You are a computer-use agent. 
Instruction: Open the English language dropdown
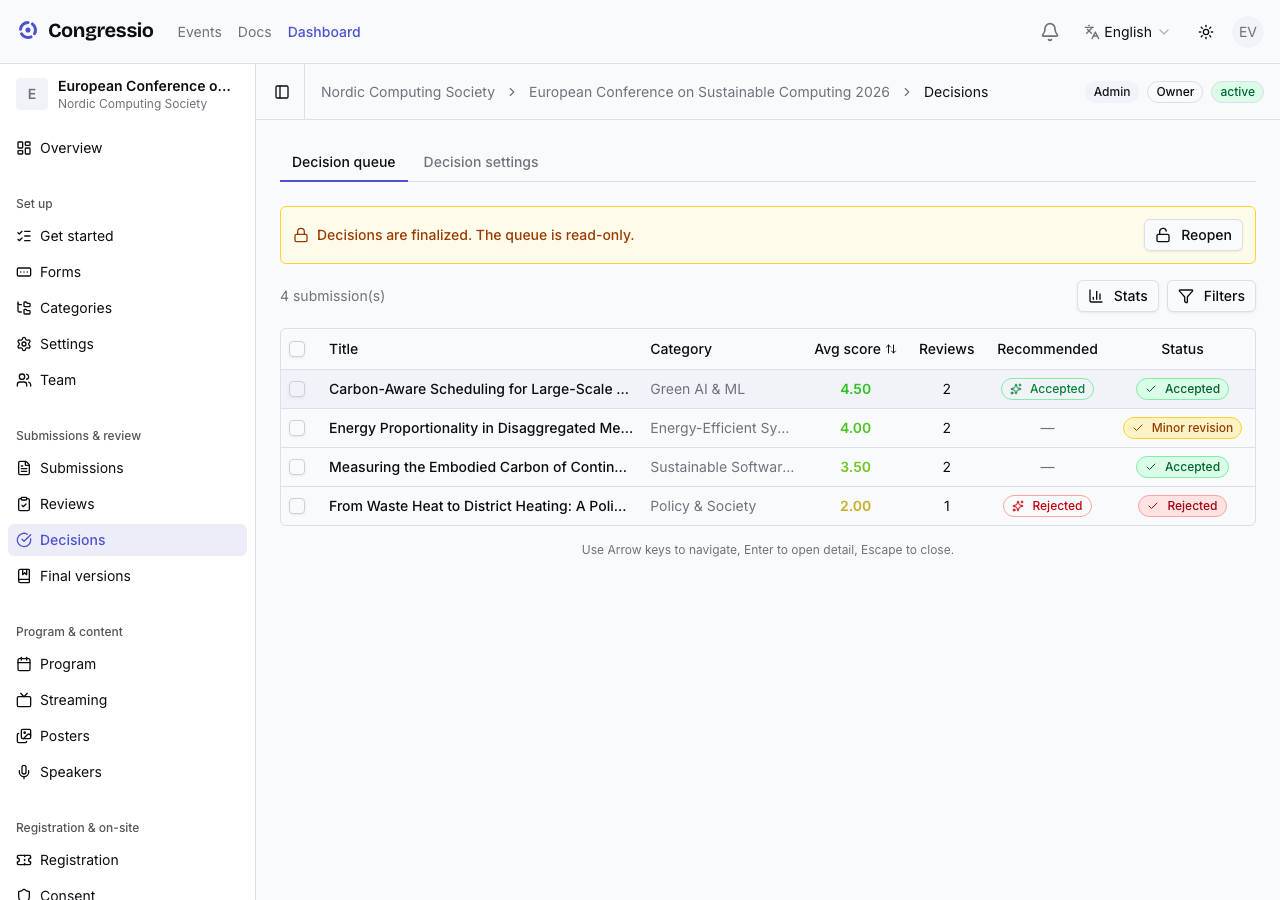point(1127,32)
